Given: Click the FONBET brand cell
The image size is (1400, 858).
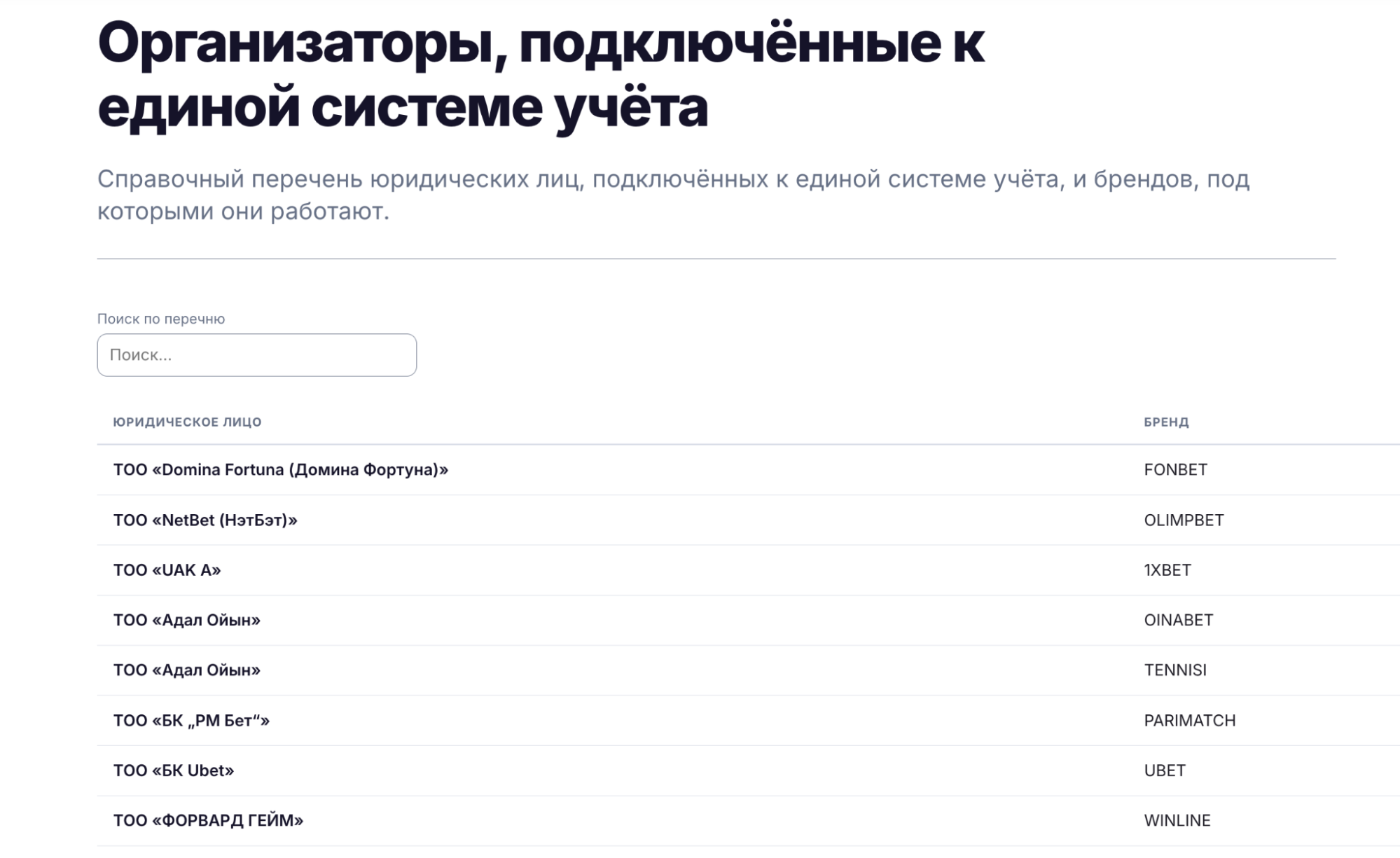Looking at the screenshot, I should point(1175,470).
